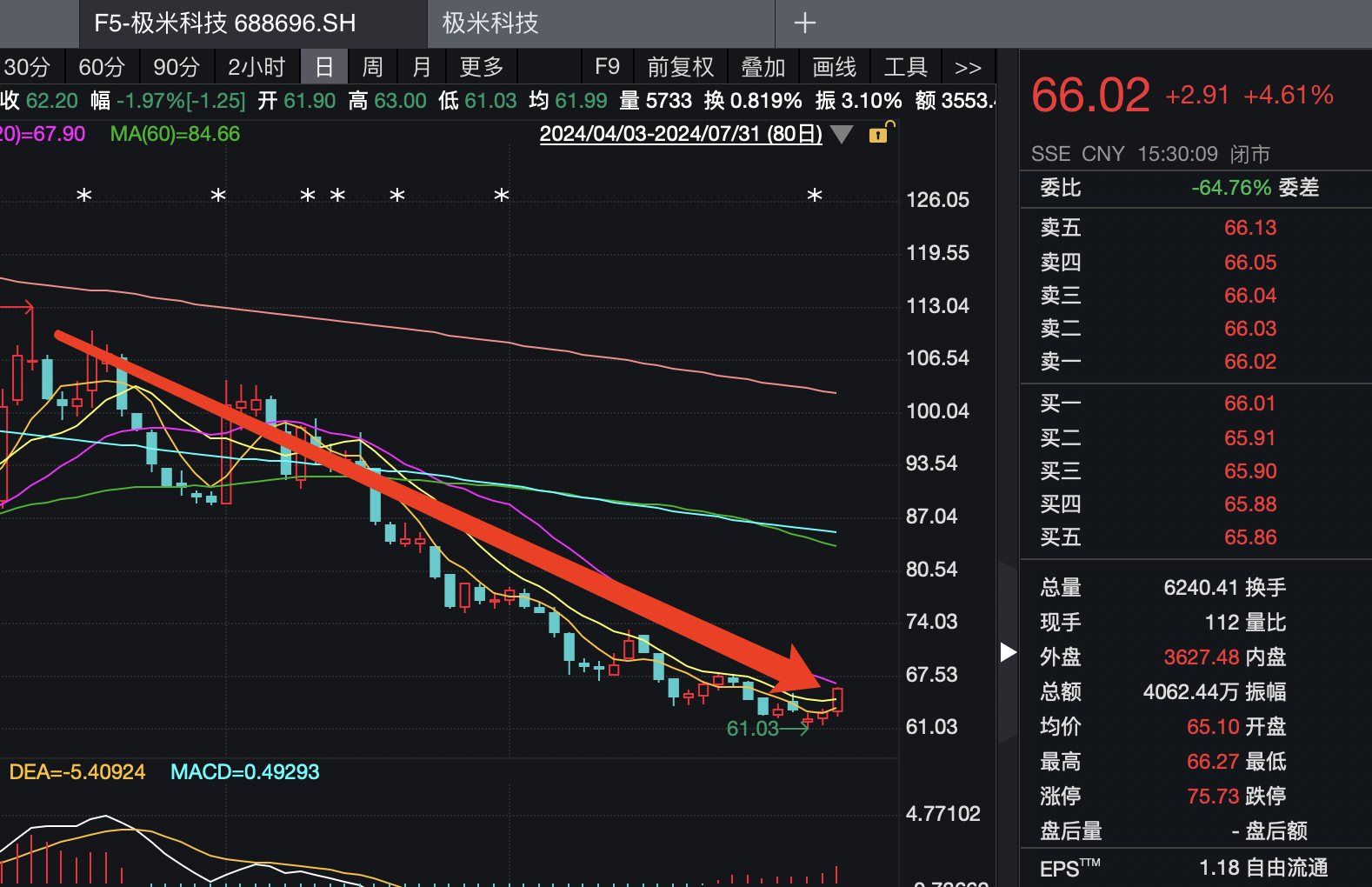Click the 外盘 value 3627.48
Viewport: 1372px width, 887px height.
point(1202,657)
